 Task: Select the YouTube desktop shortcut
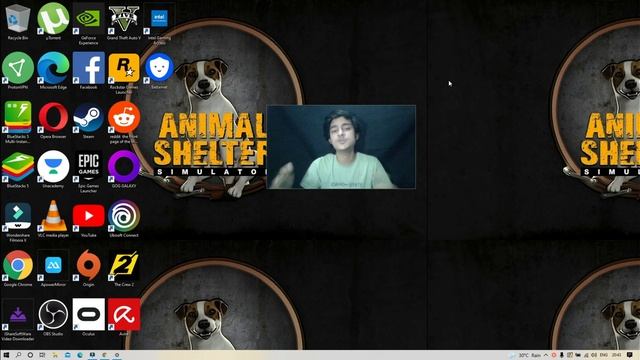[89, 219]
